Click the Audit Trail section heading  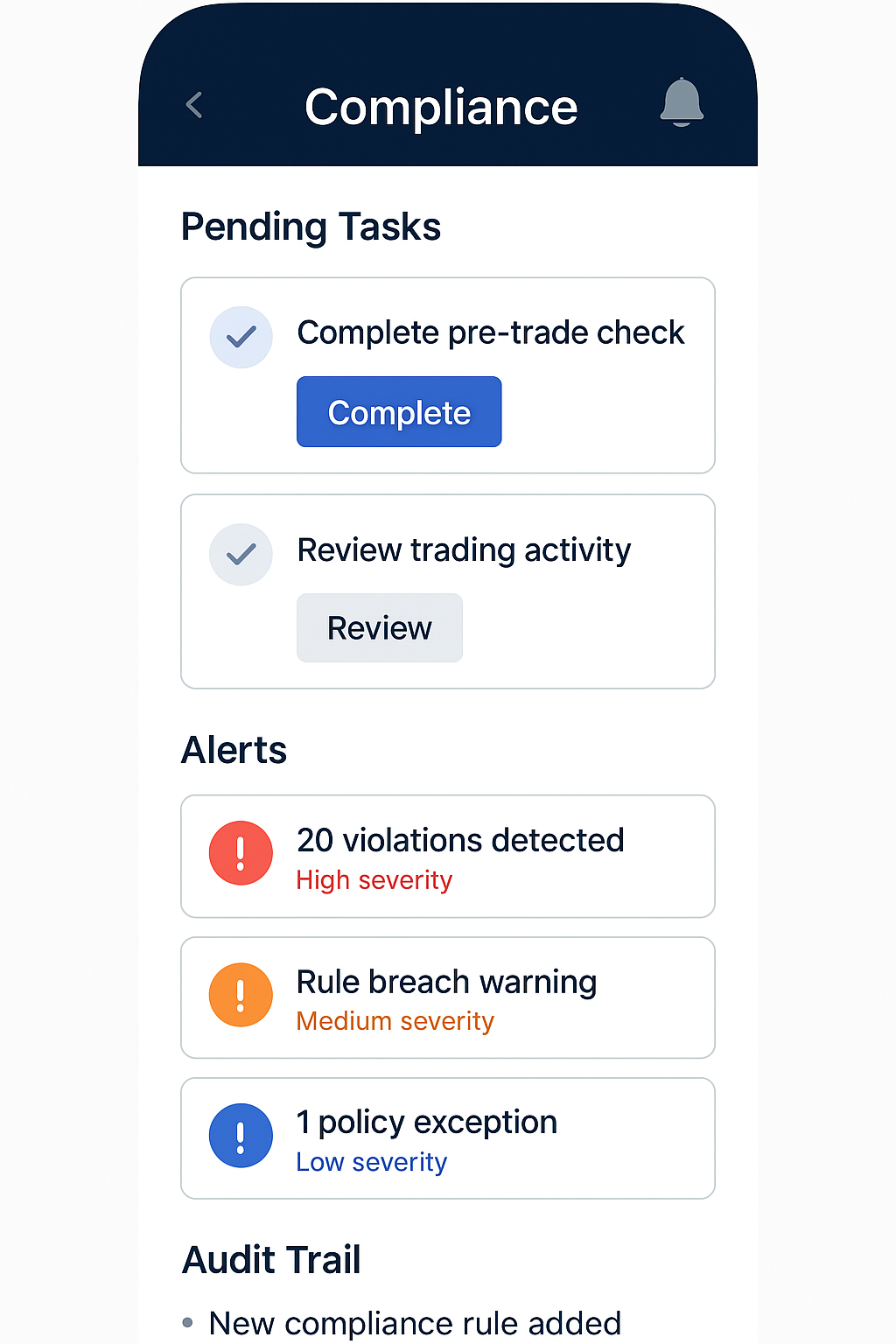click(x=271, y=1260)
